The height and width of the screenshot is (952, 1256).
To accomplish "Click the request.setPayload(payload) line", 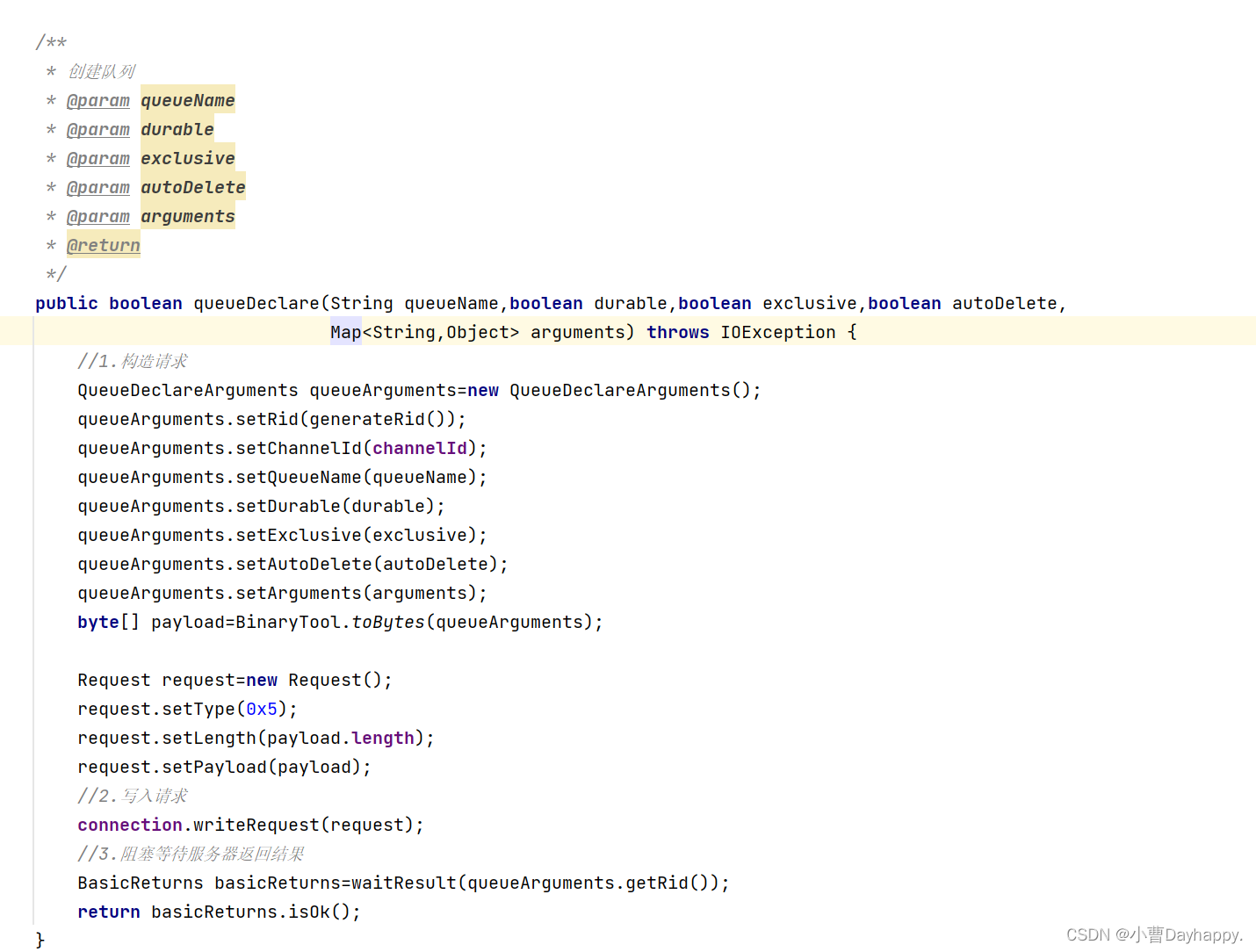I will [225, 767].
